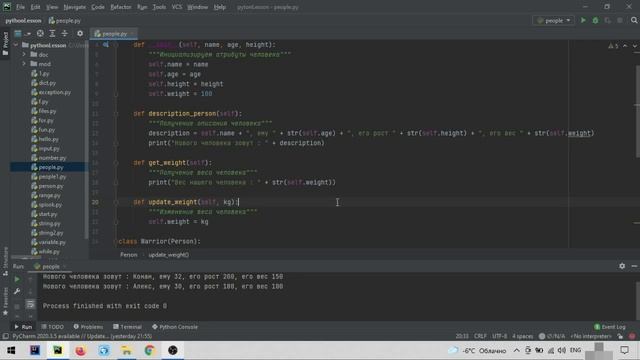Select people.py in the project tree
The height and width of the screenshot is (360, 640).
pos(51,167)
